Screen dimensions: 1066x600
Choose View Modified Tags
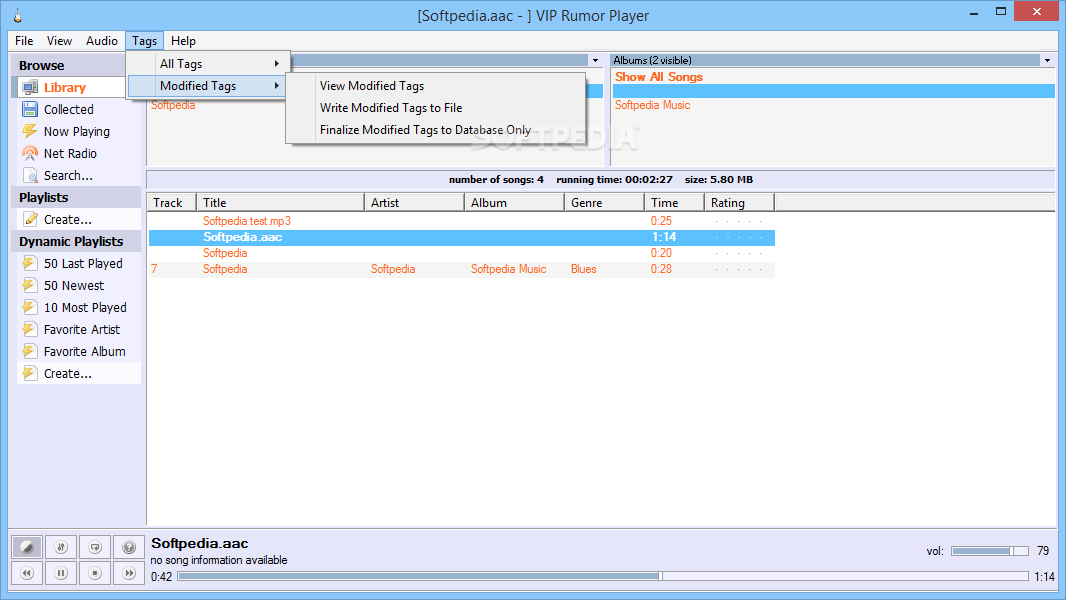click(x=372, y=86)
